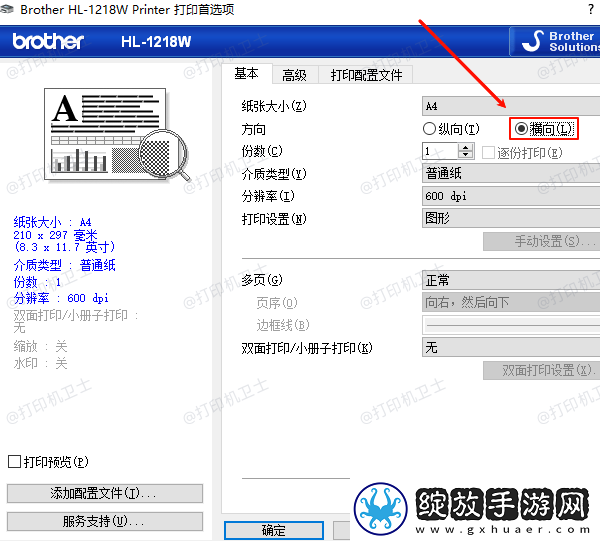Open the 纸张大小 A4 dropdown

click(x=511, y=106)
